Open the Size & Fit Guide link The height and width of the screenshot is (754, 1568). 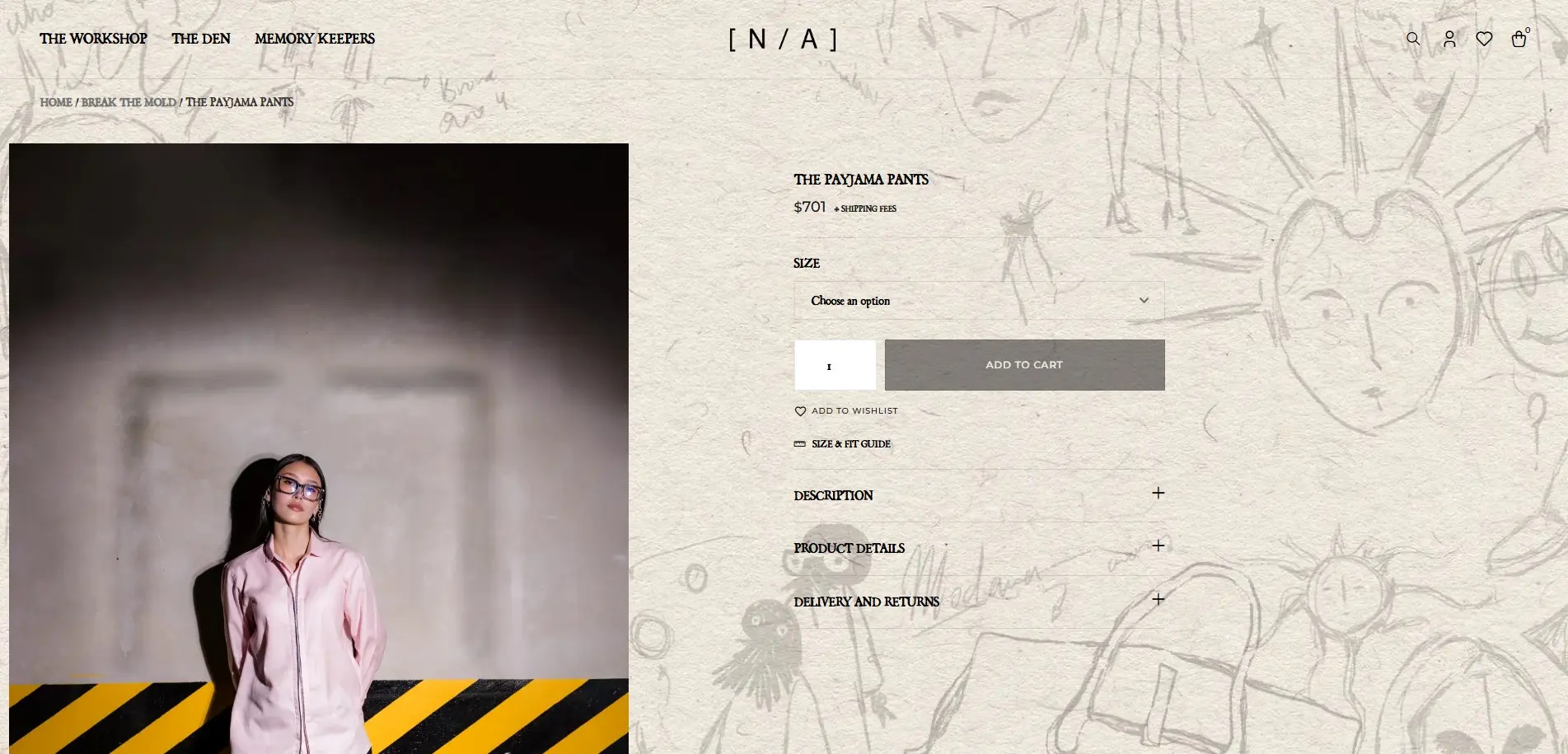(851, 444)
